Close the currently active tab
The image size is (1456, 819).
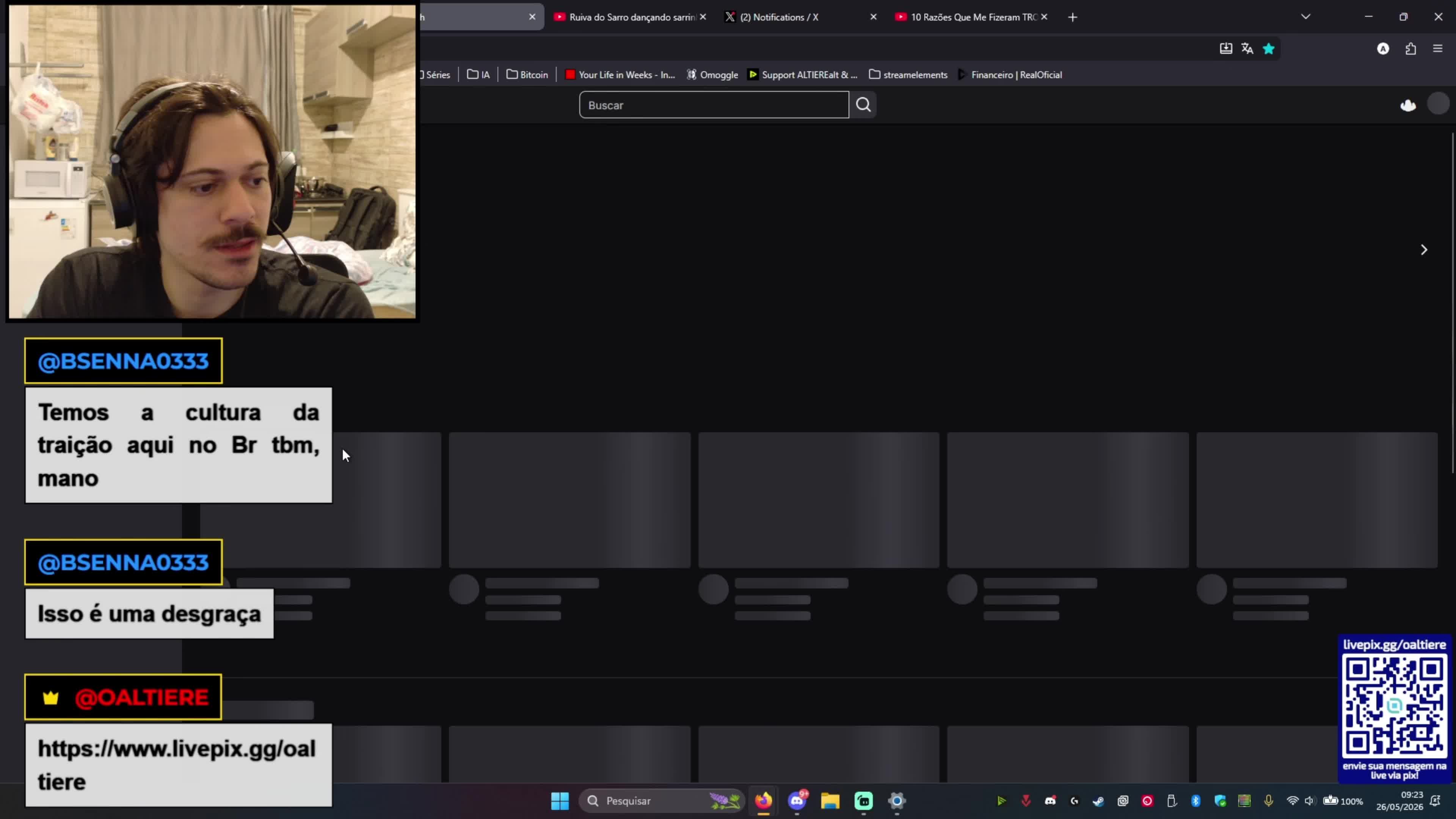[x=532, y=17]
